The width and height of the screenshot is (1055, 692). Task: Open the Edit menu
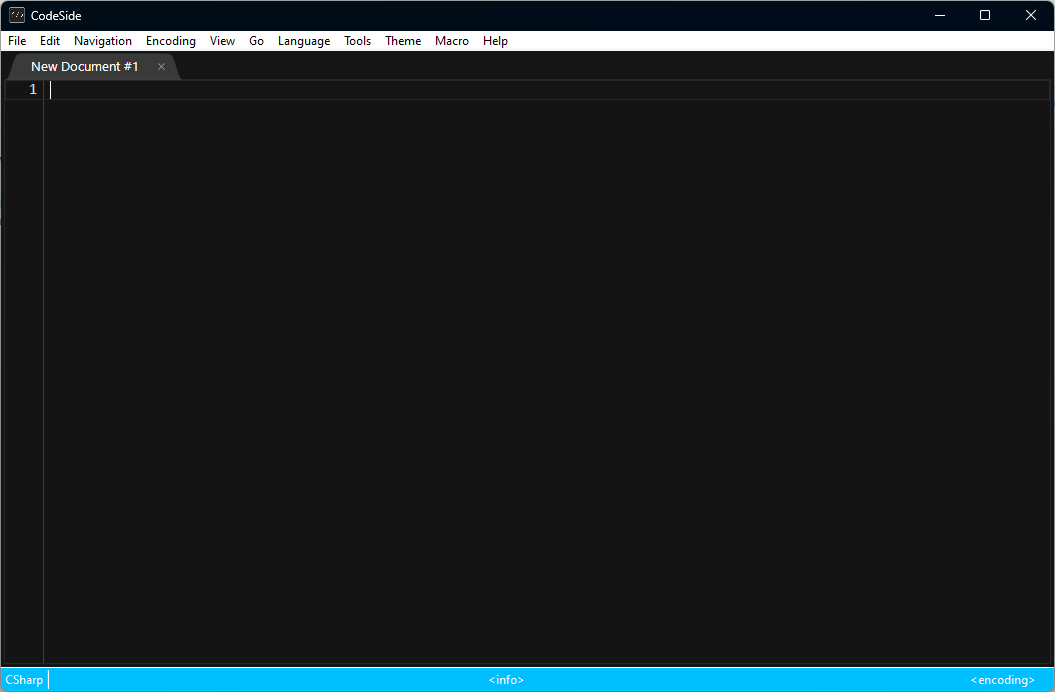pos(49,41)
